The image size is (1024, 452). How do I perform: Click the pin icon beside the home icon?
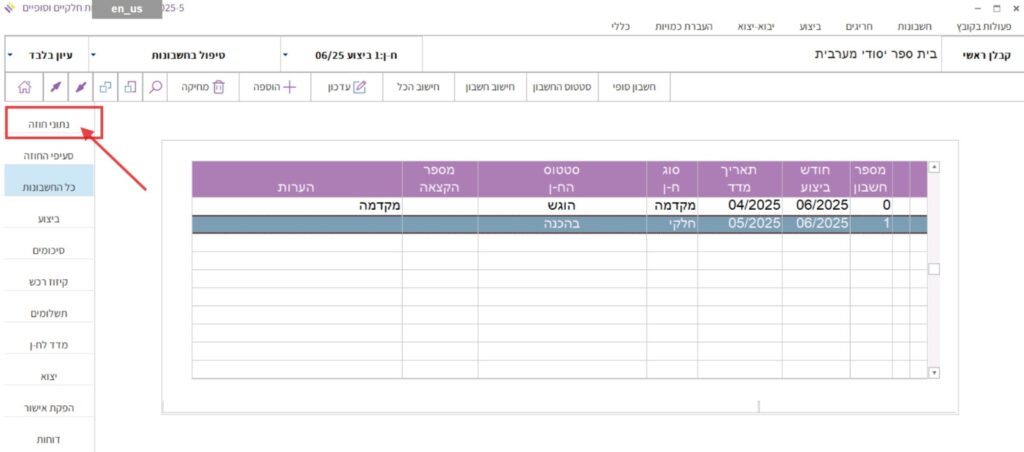pyautogui.click(x=55, y=87)
